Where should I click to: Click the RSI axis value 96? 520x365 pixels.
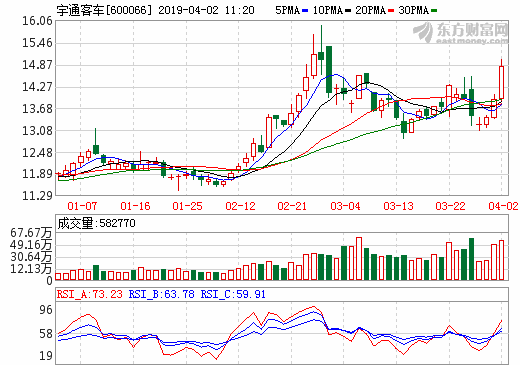(x=46, y=310)
